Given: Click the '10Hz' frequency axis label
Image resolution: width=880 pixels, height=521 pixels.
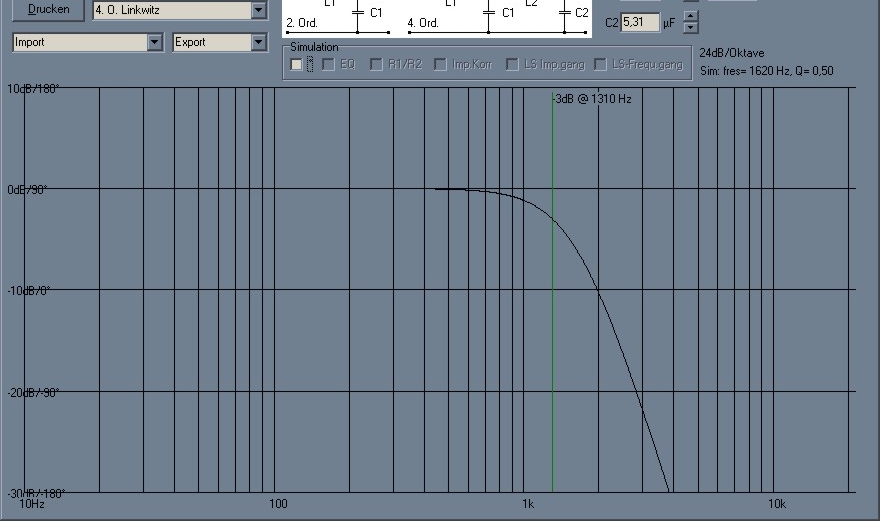Looking at the screenshot, I should click(32, 504).
